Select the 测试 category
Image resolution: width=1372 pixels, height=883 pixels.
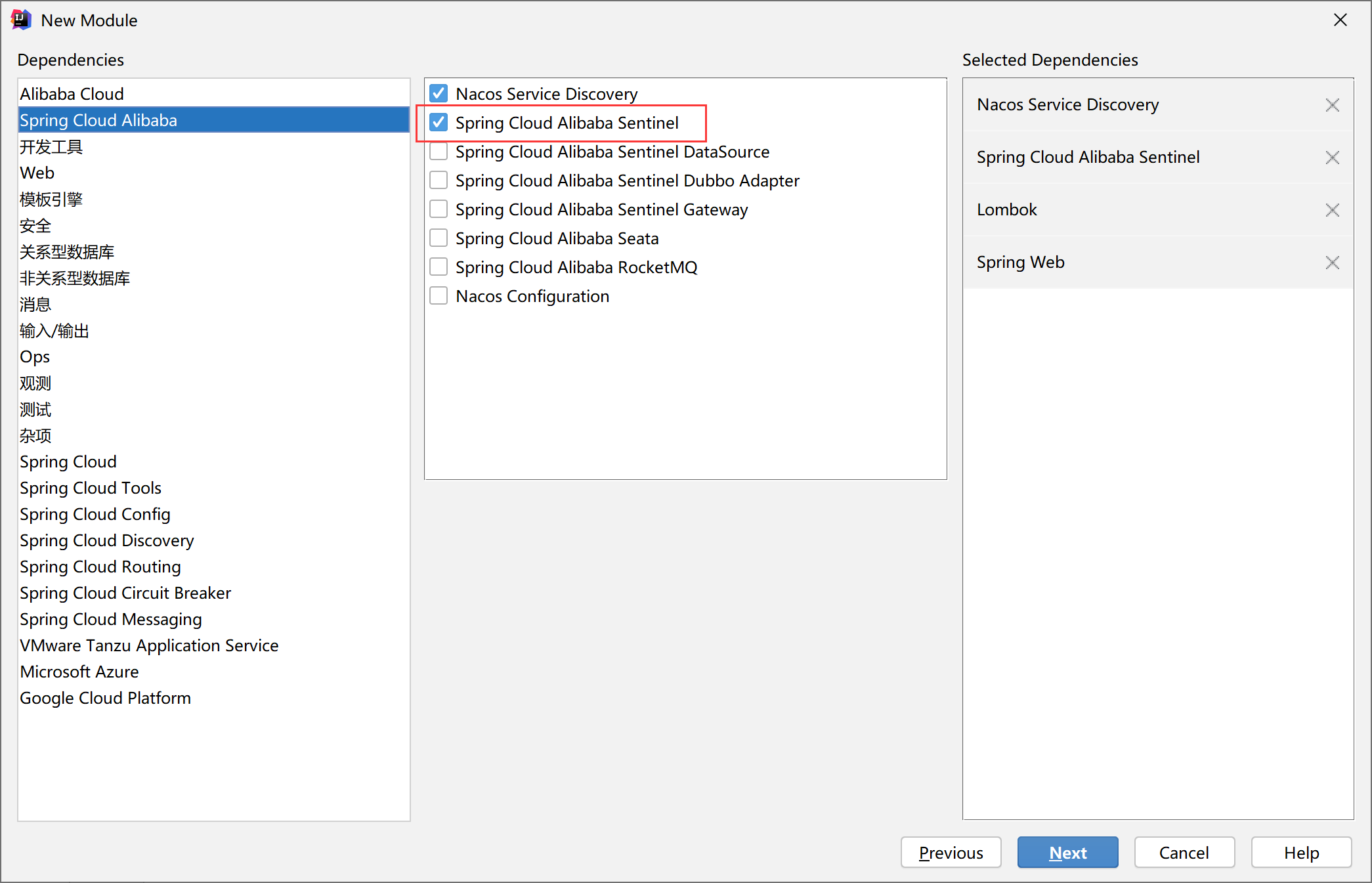click(x=213, y=409)
